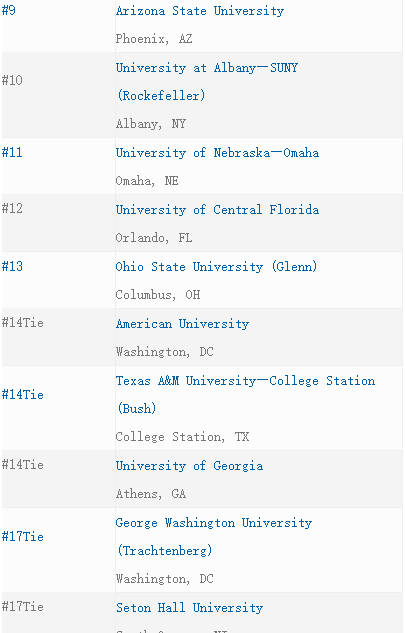
Task: Click #14Tie rank beside Texas A&M
Action: point(23,394)
